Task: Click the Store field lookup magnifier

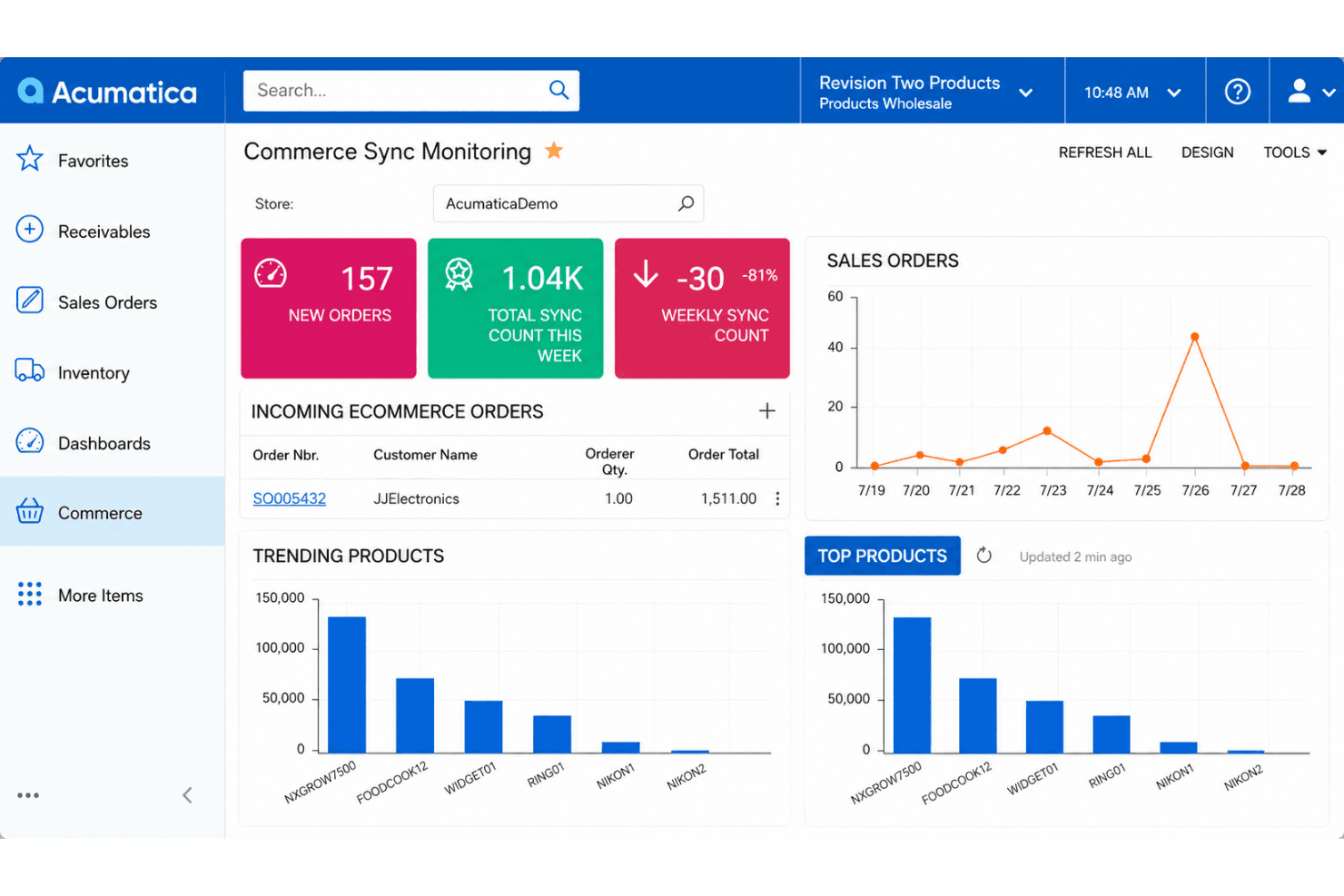Action: (x=686, y=203)
